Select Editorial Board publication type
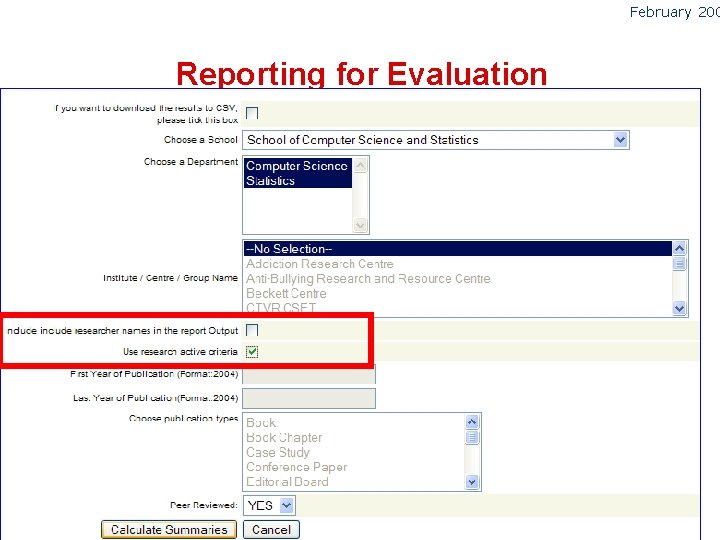The width and height of the screenshot is (720, 540). click(354, 482)
